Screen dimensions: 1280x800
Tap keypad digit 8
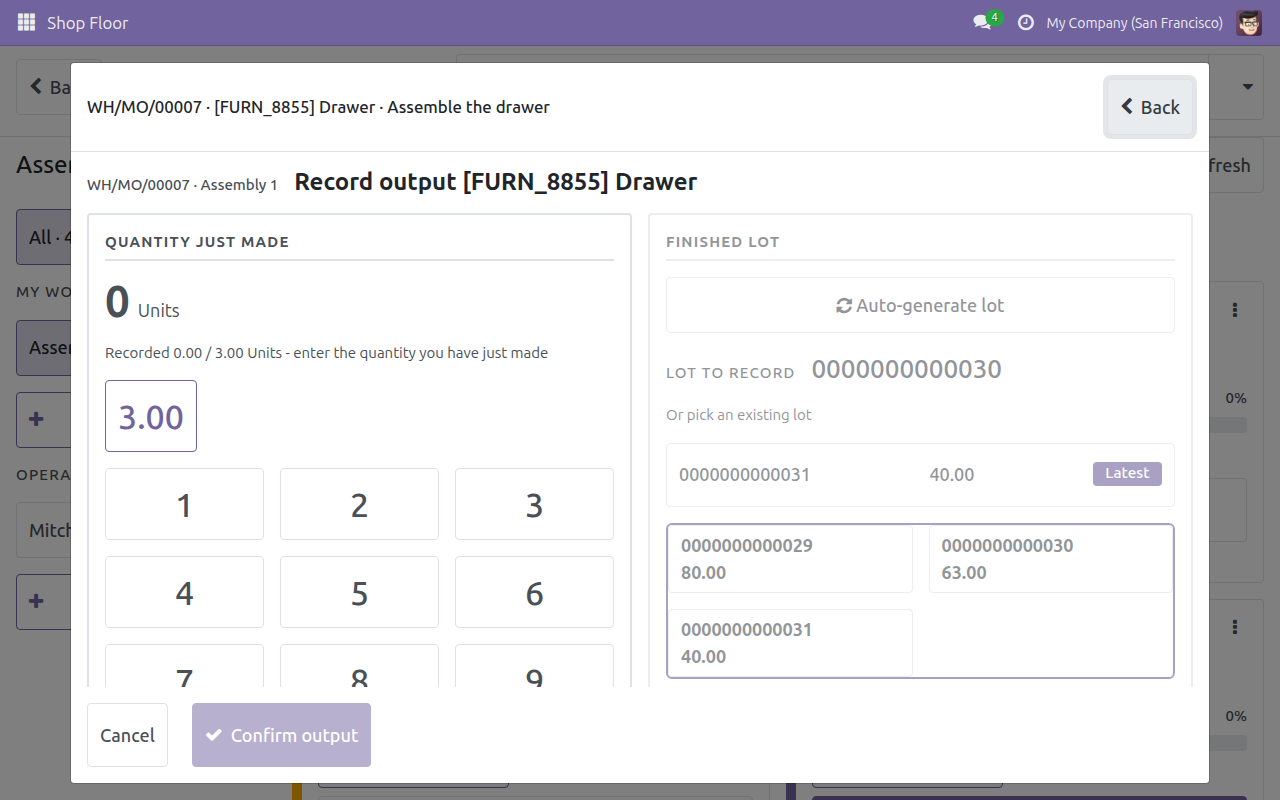pos(359,666)
